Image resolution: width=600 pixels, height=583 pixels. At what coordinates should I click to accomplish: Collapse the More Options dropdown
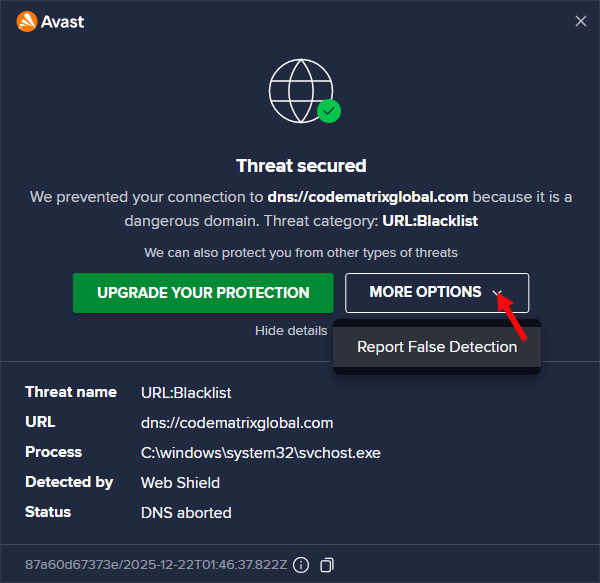(437, 293)
